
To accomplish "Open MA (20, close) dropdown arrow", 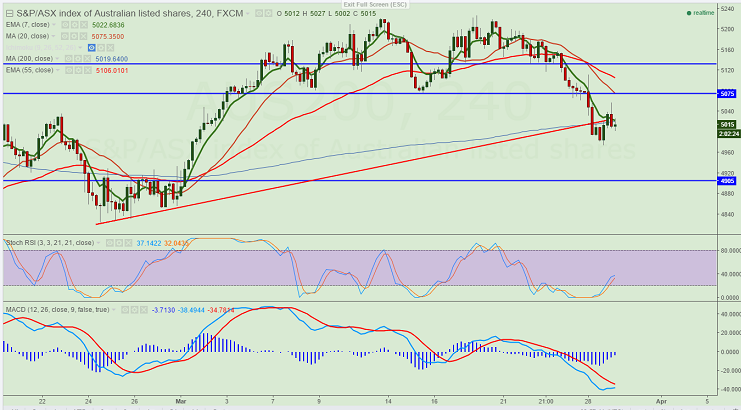I will [53, 36].
